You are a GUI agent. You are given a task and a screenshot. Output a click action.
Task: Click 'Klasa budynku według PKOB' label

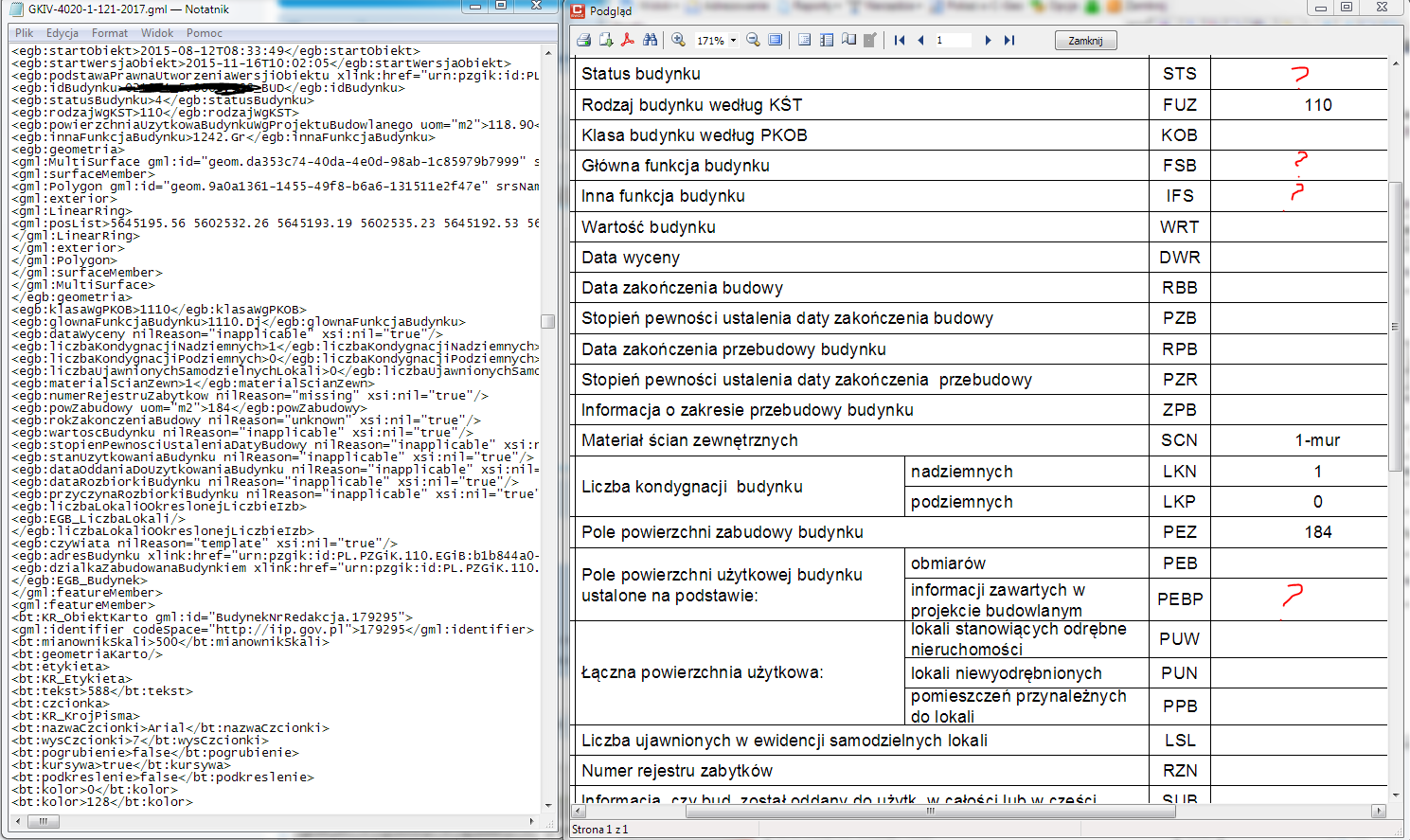694,135
